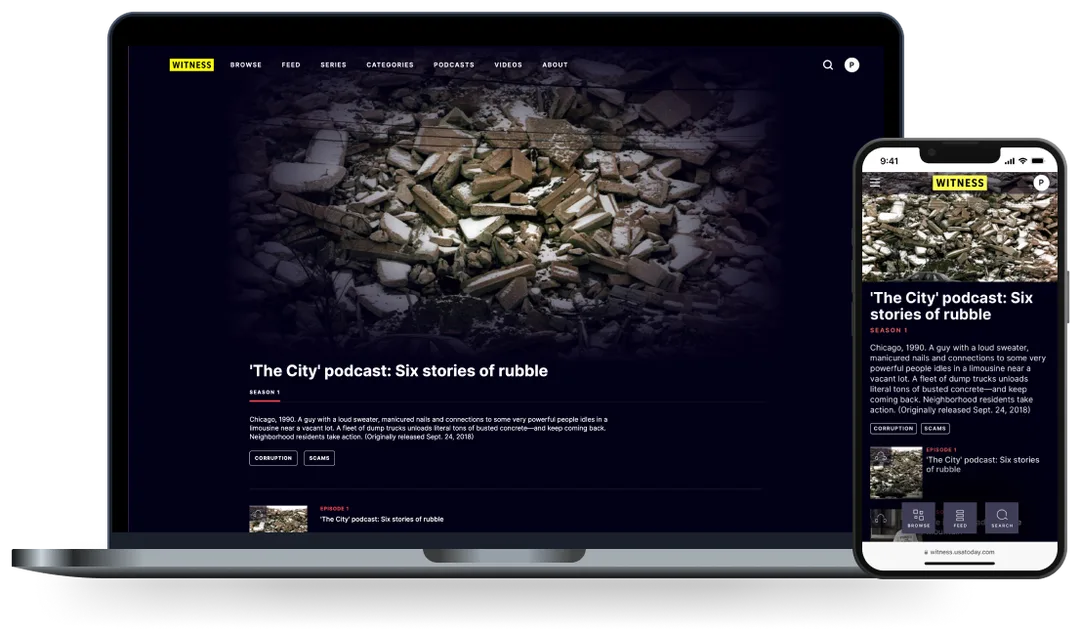Click the yellow WITNESS logo on phone

tap(959, 183)
